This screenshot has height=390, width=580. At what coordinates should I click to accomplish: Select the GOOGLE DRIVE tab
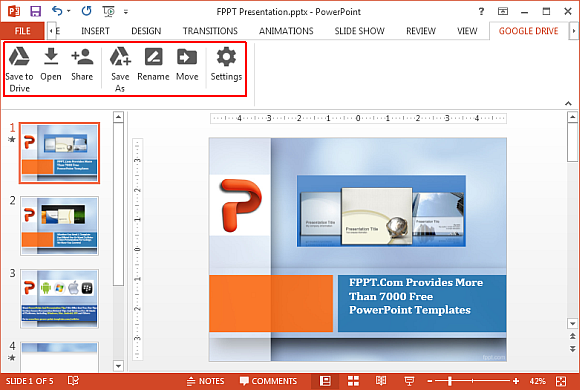point(528,31)
